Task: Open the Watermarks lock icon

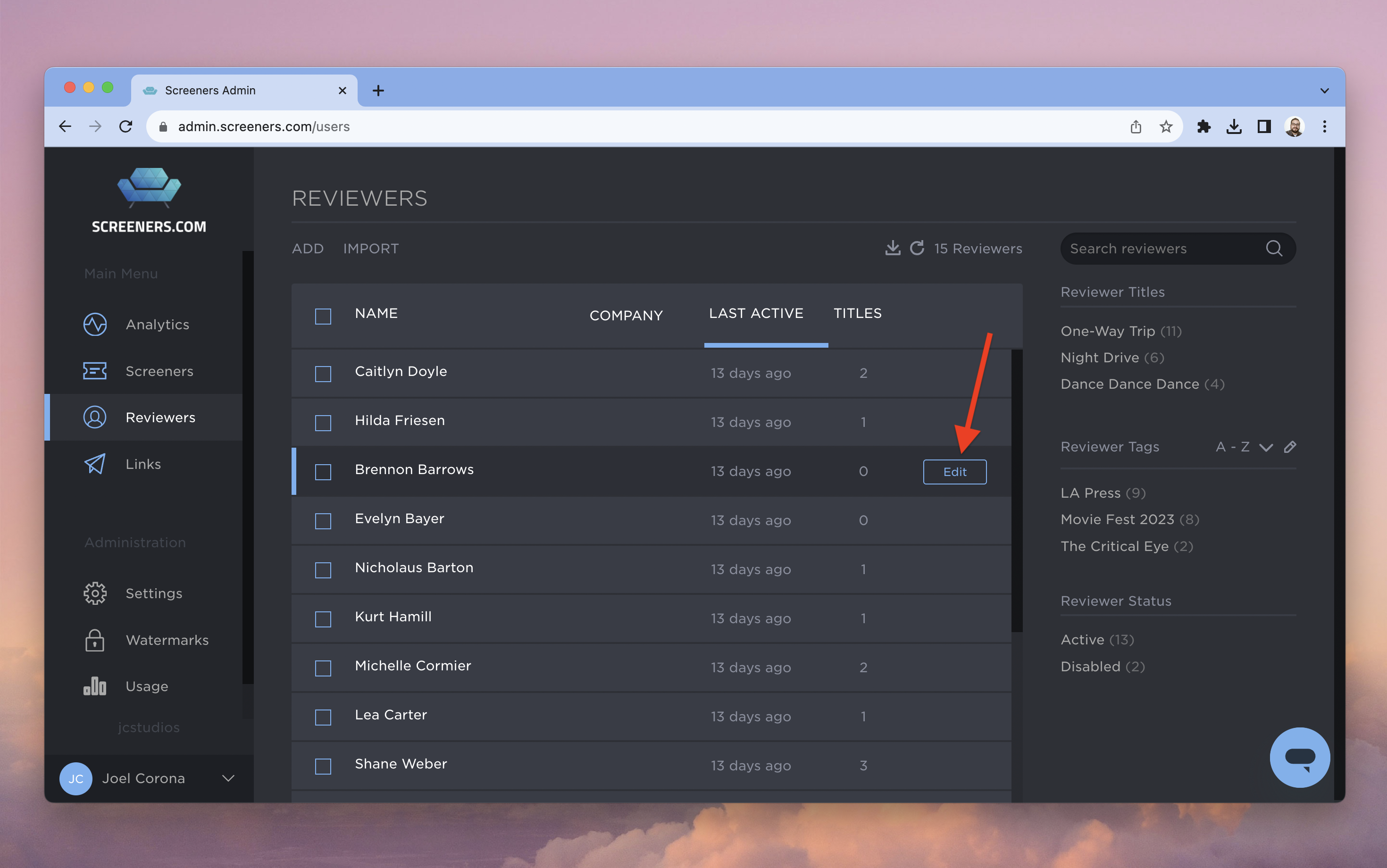Action: 95,640
